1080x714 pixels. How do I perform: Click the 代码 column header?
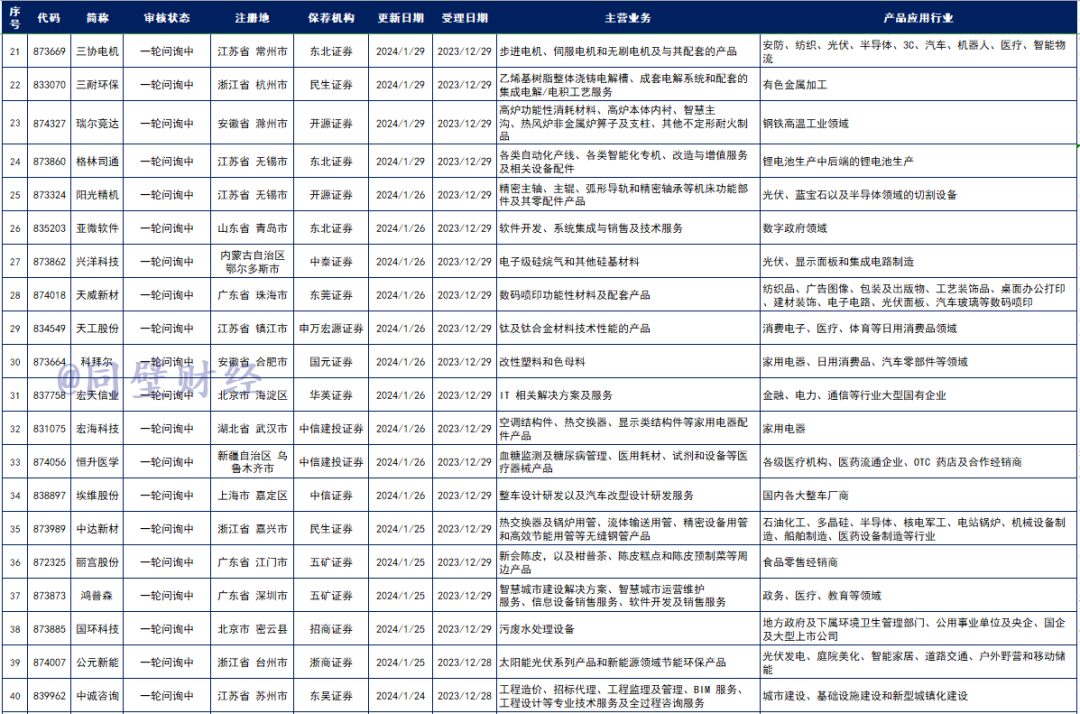point(49,18)
